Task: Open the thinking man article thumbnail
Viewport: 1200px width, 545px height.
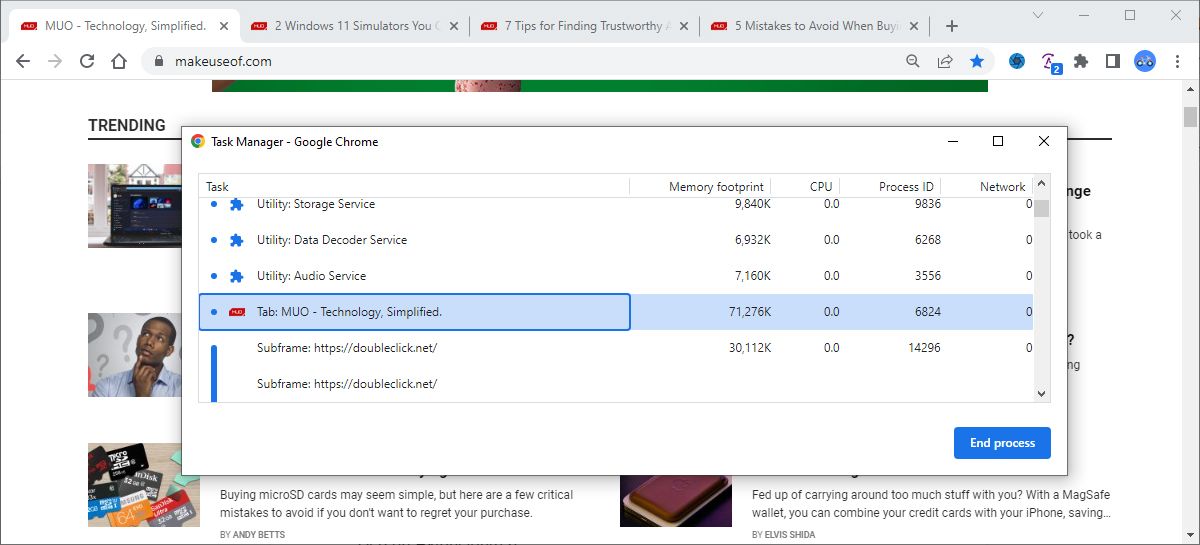Action: point(135,355)
